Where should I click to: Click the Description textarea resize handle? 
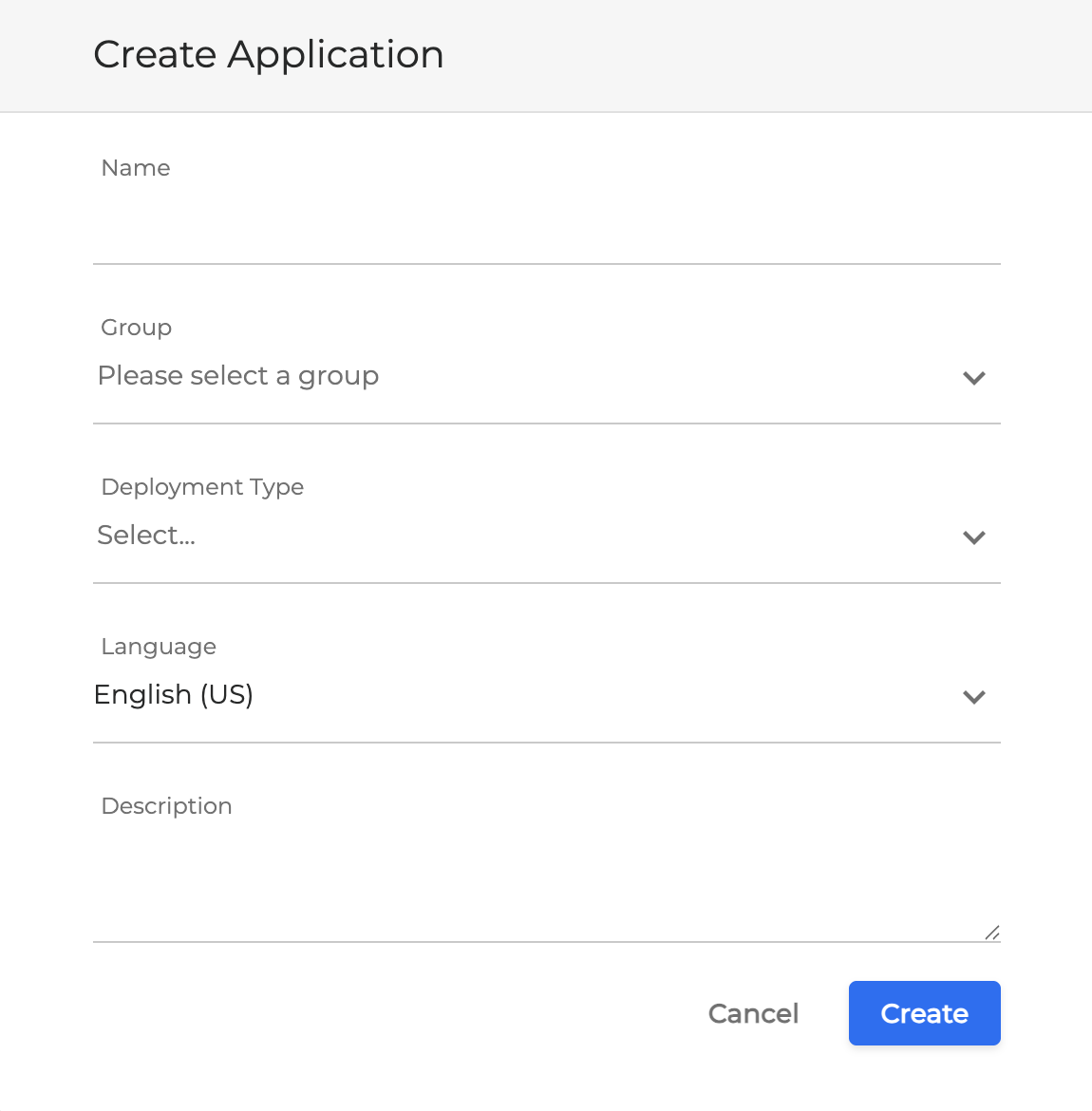pos(992,932)
